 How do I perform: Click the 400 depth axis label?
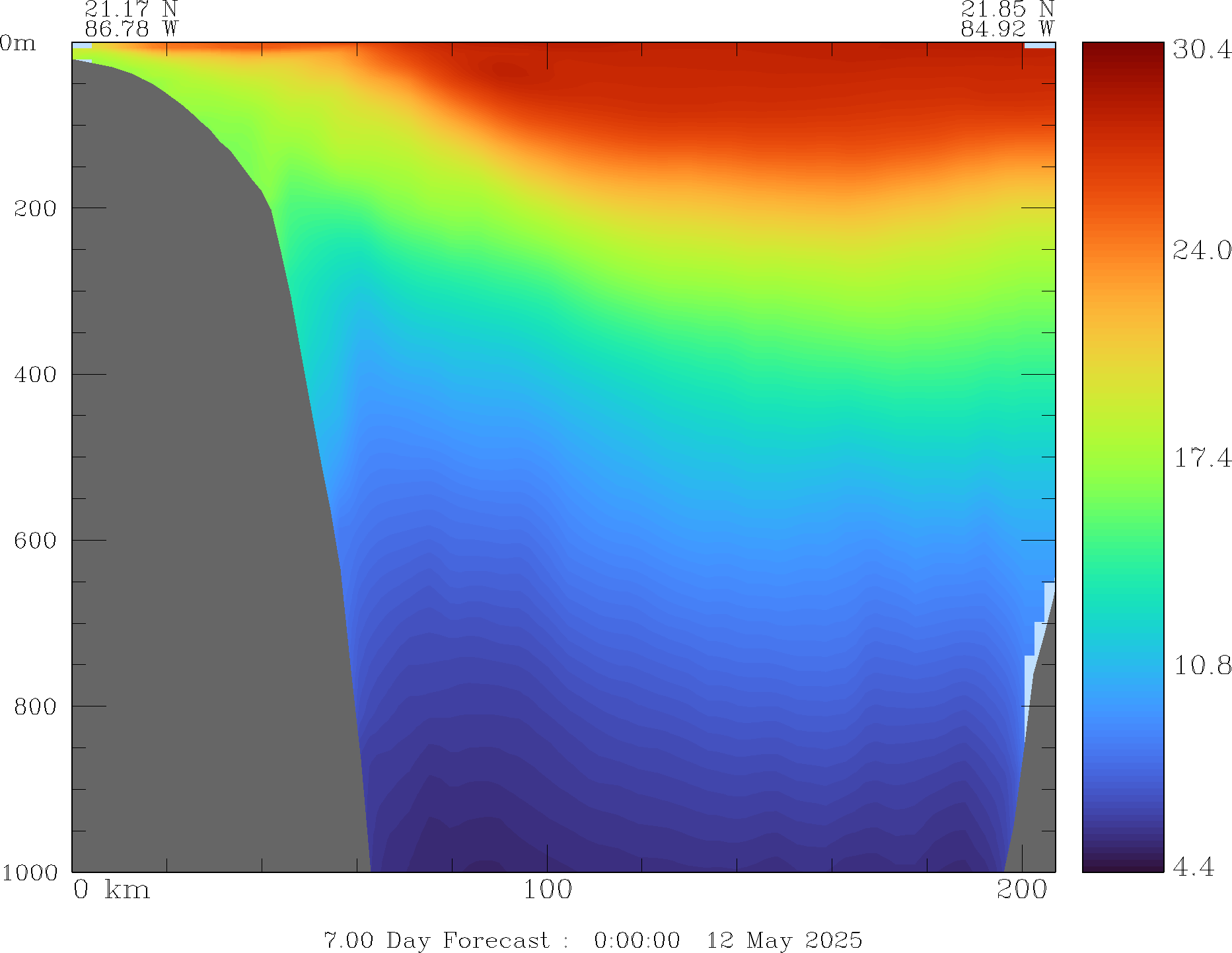coord(36,375)
